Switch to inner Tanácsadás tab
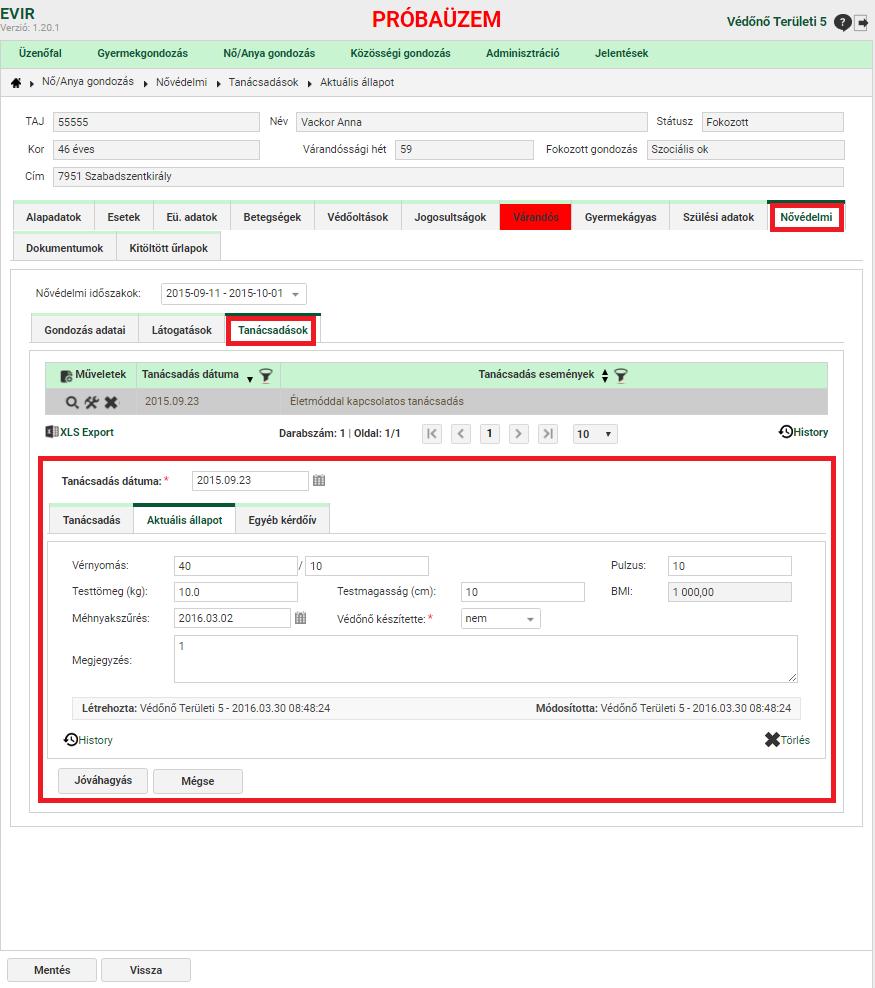This screenshot has width=875, height=988. coord(91,520)
